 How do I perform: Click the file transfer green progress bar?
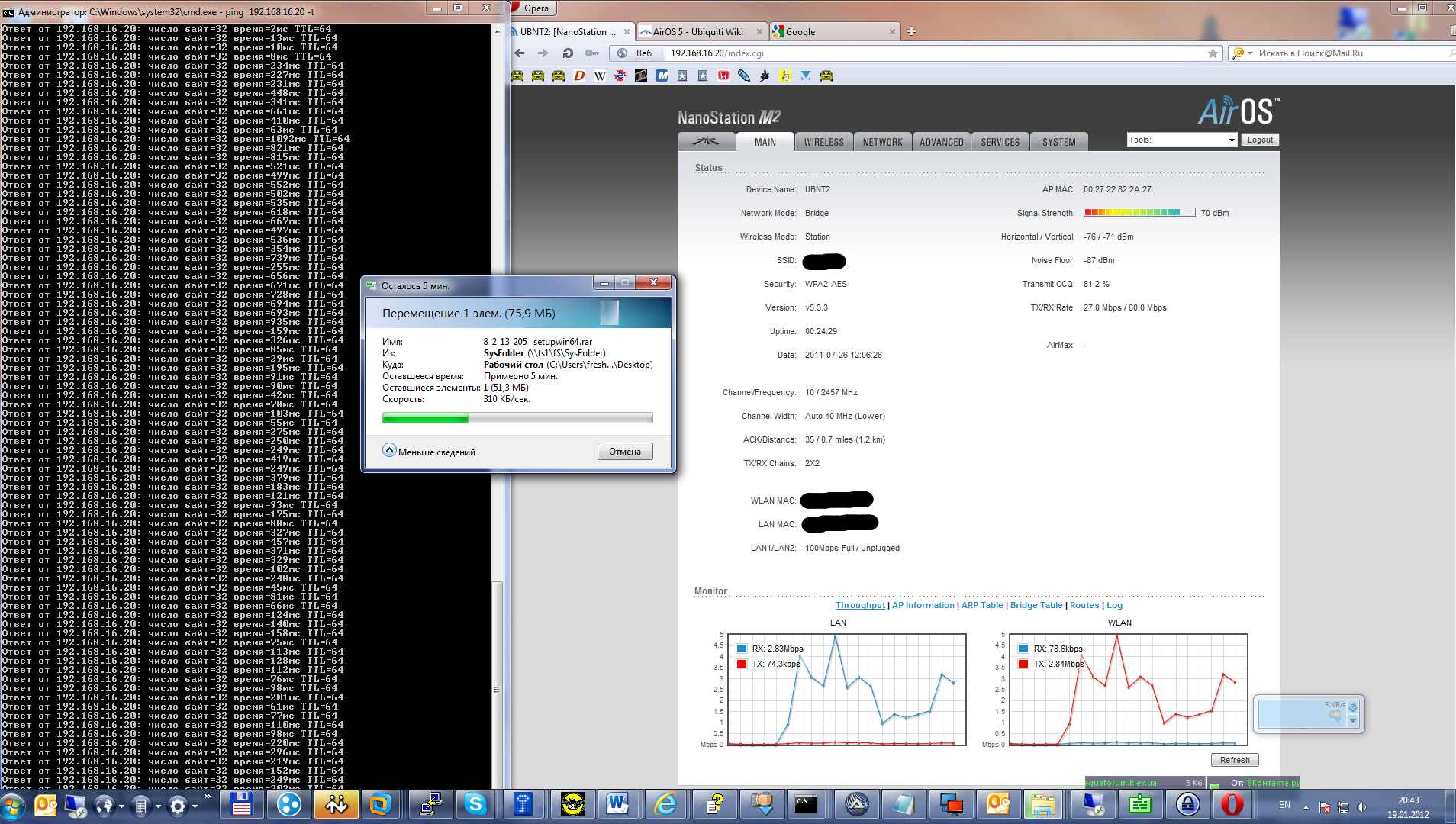[x=517, y=417]
